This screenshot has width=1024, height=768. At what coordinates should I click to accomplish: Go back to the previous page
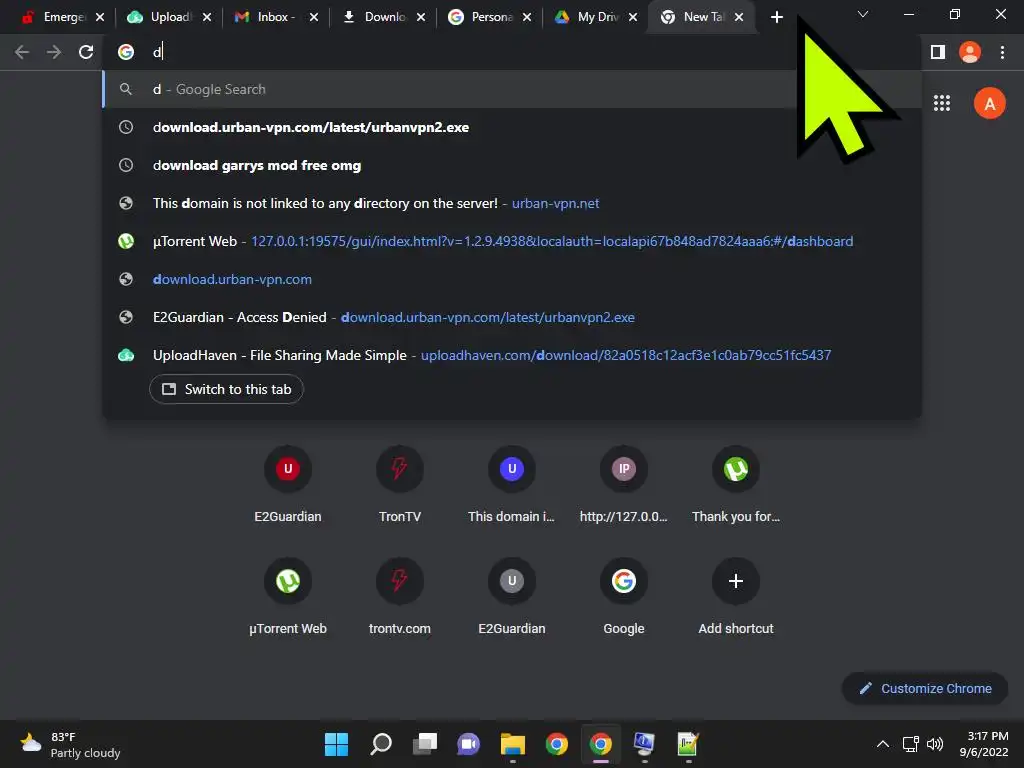click(22, 52)
